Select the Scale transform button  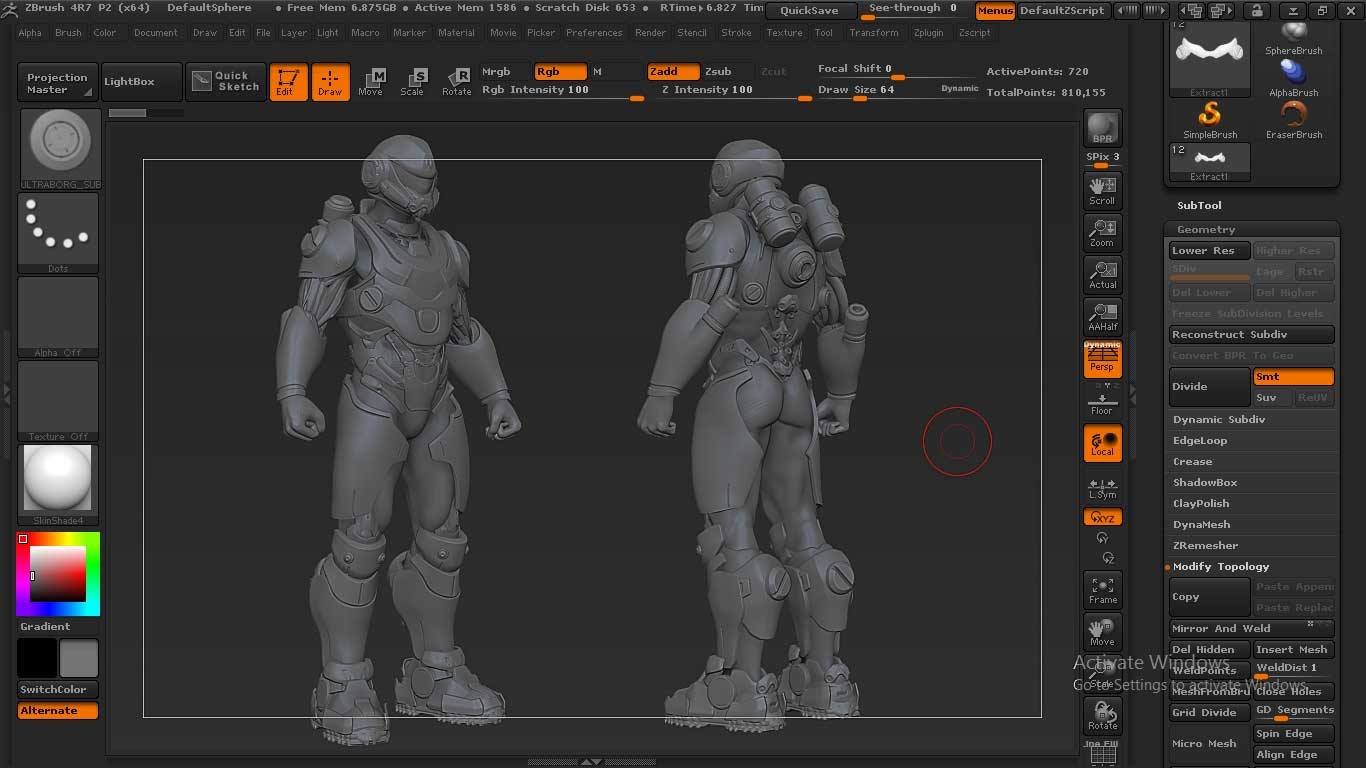(x=412, y=82)
